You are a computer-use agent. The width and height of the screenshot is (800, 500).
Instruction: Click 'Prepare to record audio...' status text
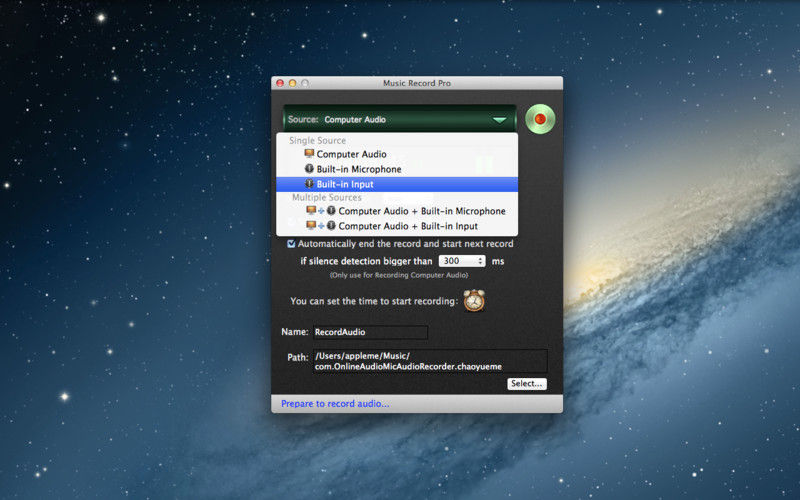point(335,404)
